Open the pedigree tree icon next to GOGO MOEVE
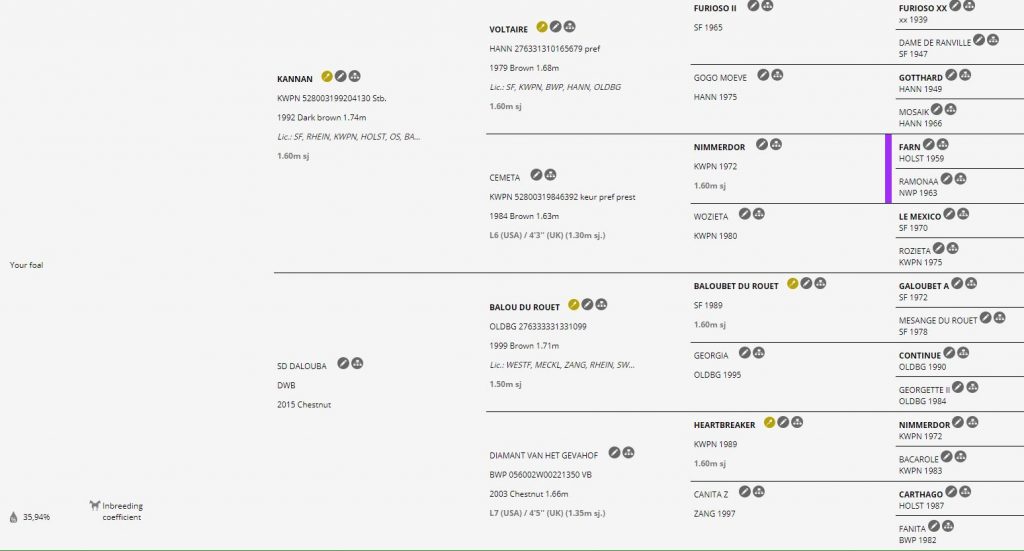Image resolution: width=1024 pixels, height=551 pixels. pyautogui.click(x=777, y=75)
